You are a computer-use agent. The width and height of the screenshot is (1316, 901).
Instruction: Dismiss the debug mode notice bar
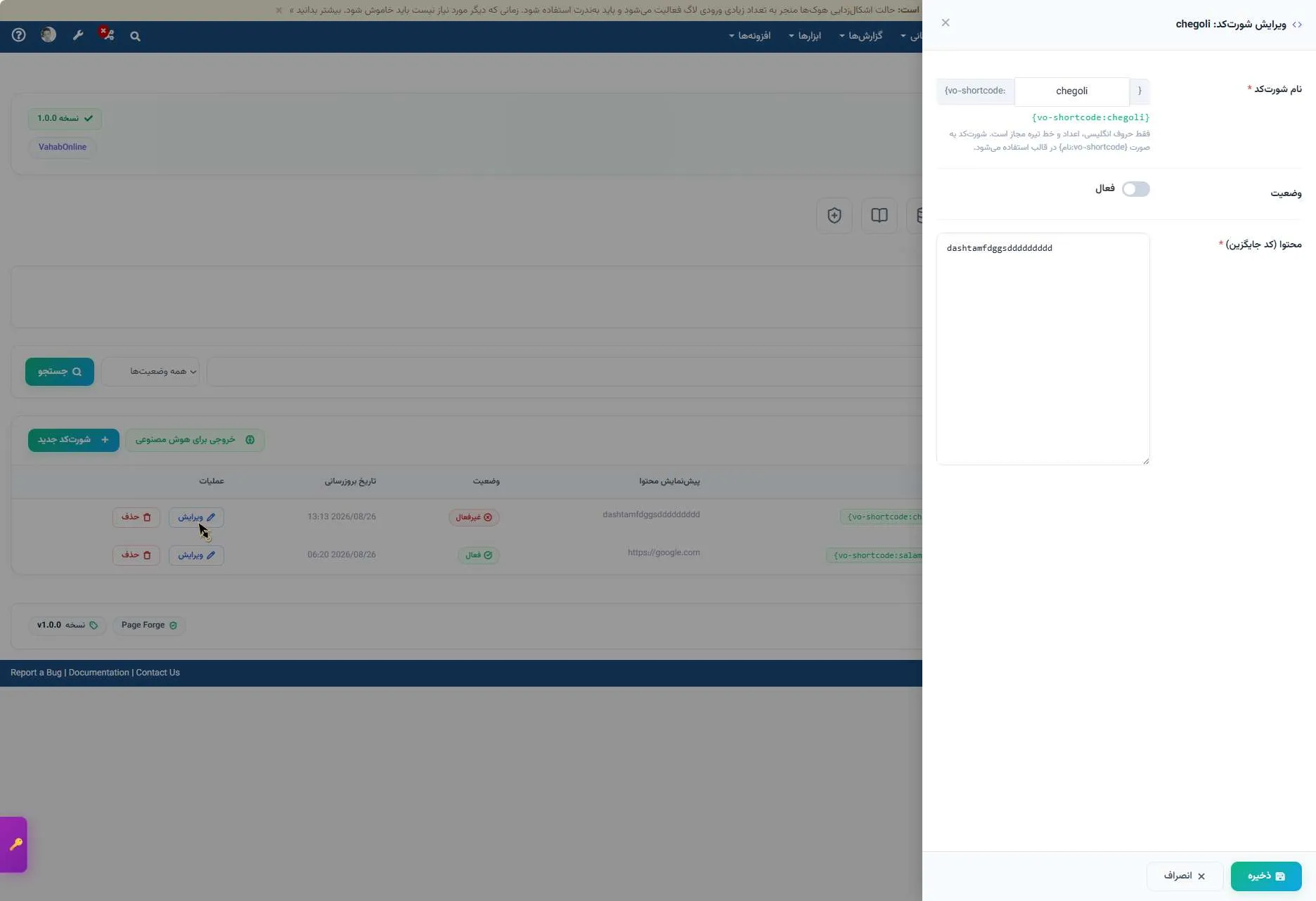[x=279, y=10]
